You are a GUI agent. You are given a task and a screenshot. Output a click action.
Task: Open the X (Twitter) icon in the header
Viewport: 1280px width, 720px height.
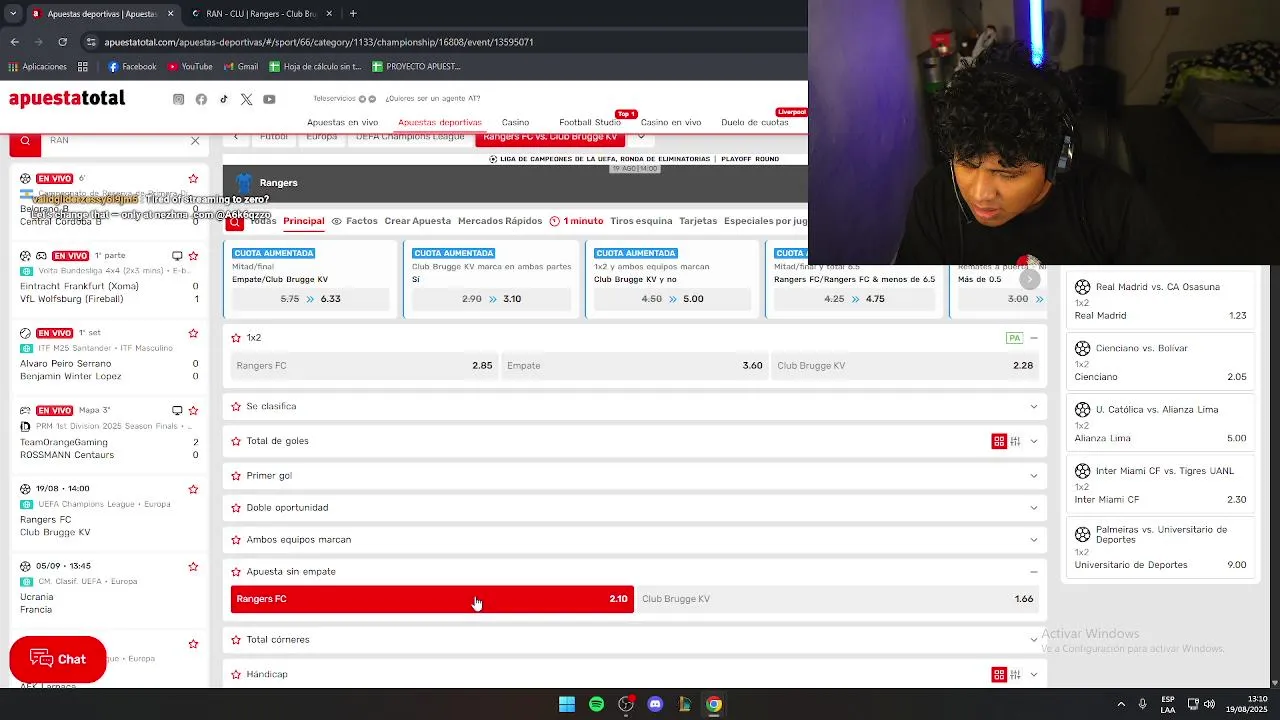click(246, 99)
